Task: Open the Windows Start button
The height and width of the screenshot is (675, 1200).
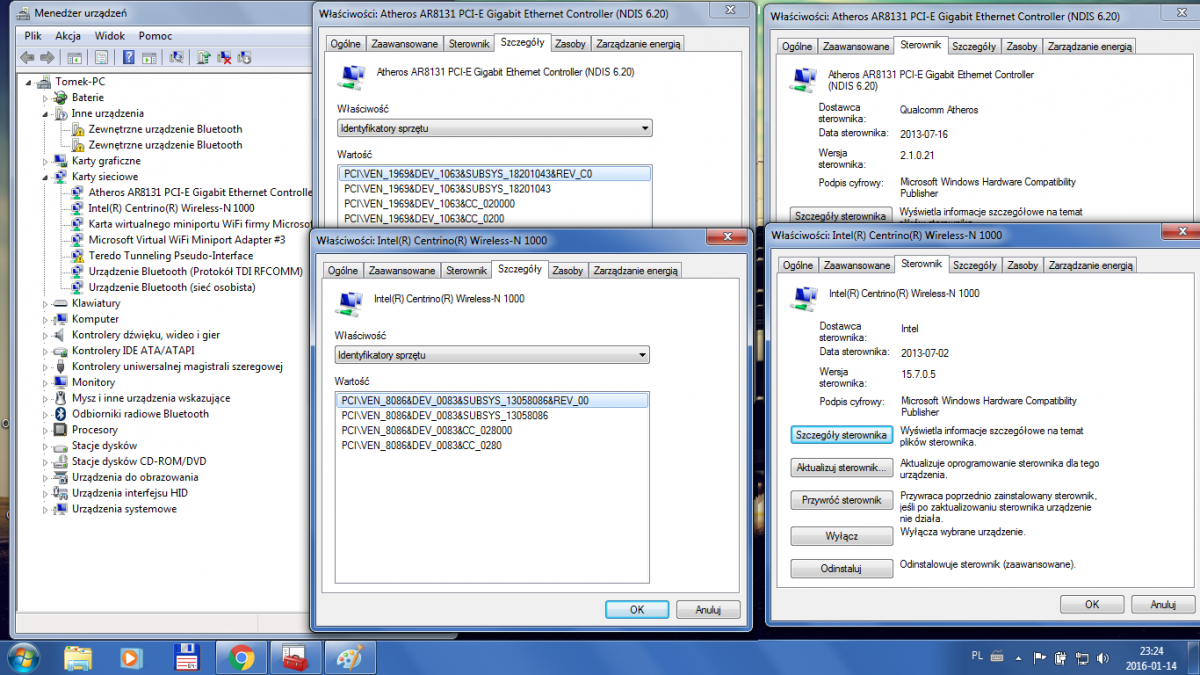Action: (22, 657)
